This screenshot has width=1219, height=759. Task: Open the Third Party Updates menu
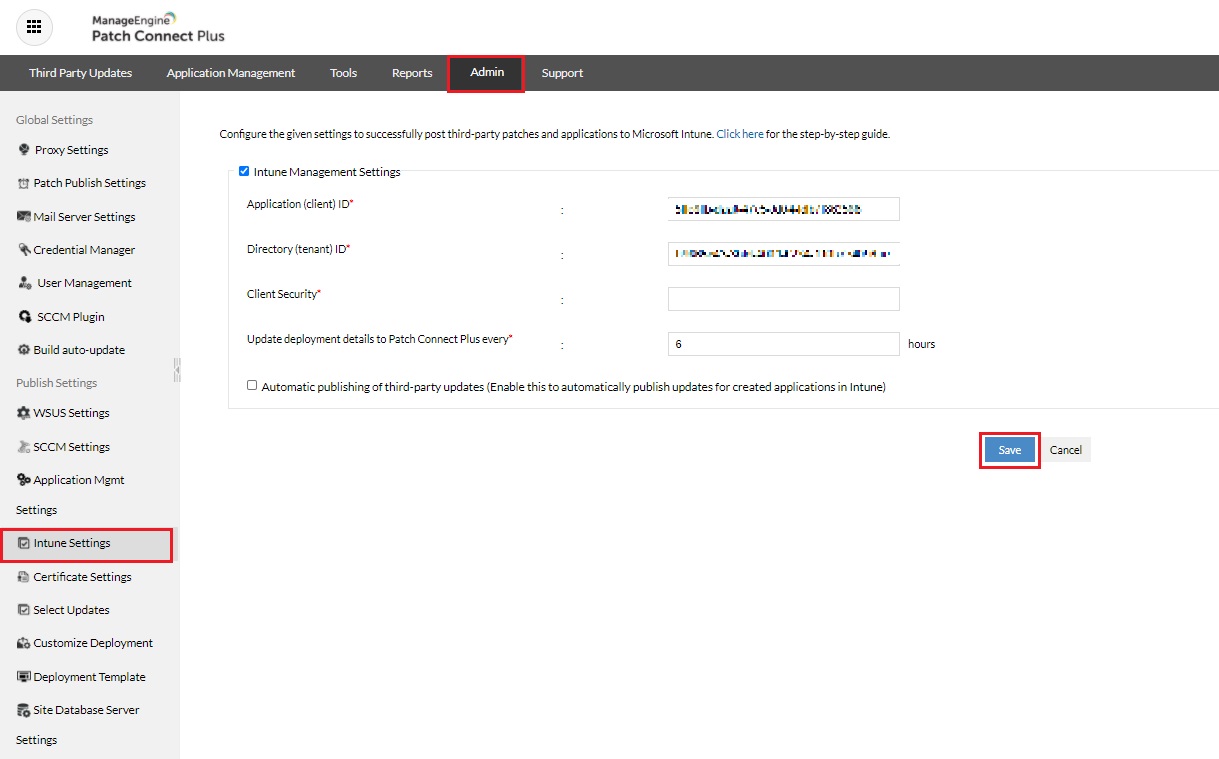pyautogui.click(x=80, y=73)
